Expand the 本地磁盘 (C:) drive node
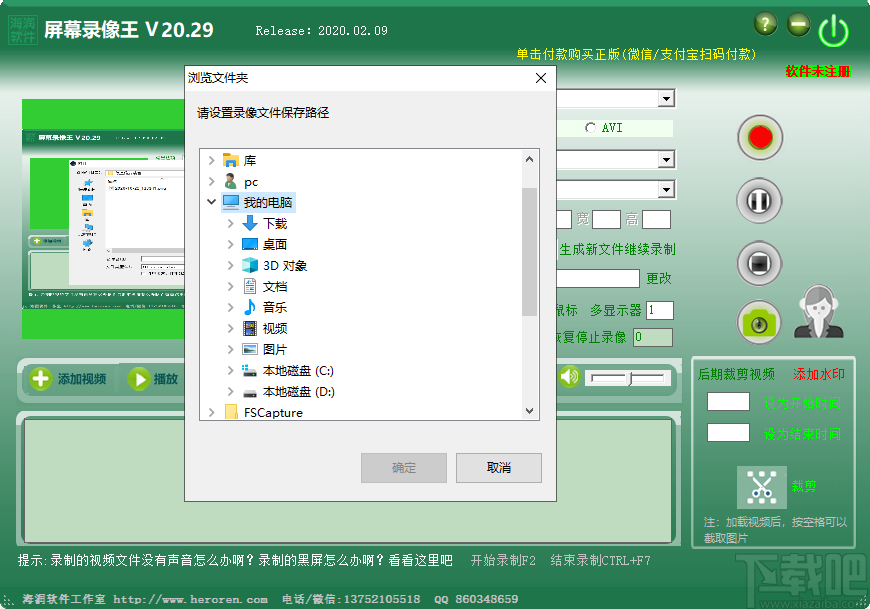 [229, 370]
